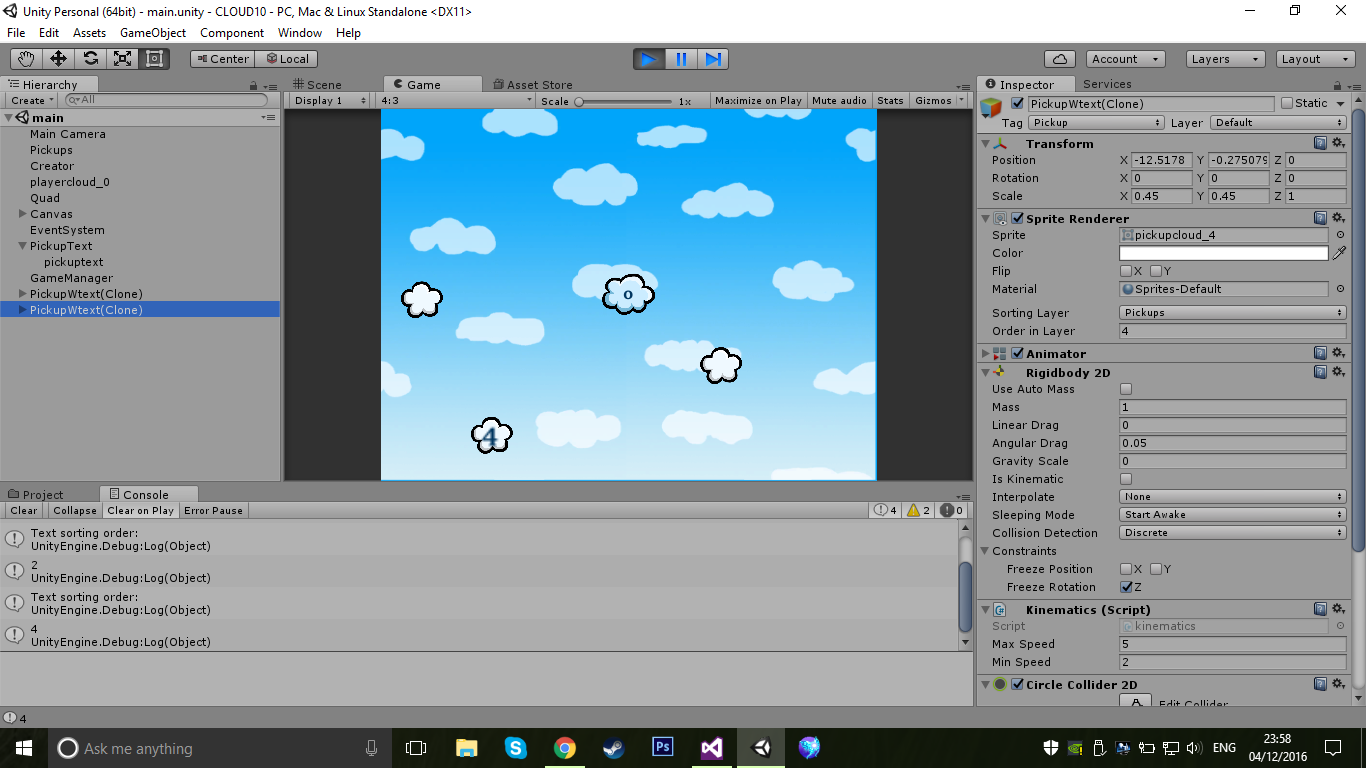Screen dimensions: 1366x768
Task: Toggle Error Pause button
Action: pos(213,510)
